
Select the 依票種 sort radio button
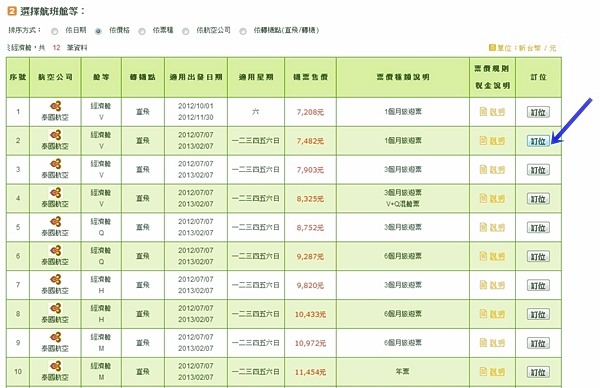(142, 31)
